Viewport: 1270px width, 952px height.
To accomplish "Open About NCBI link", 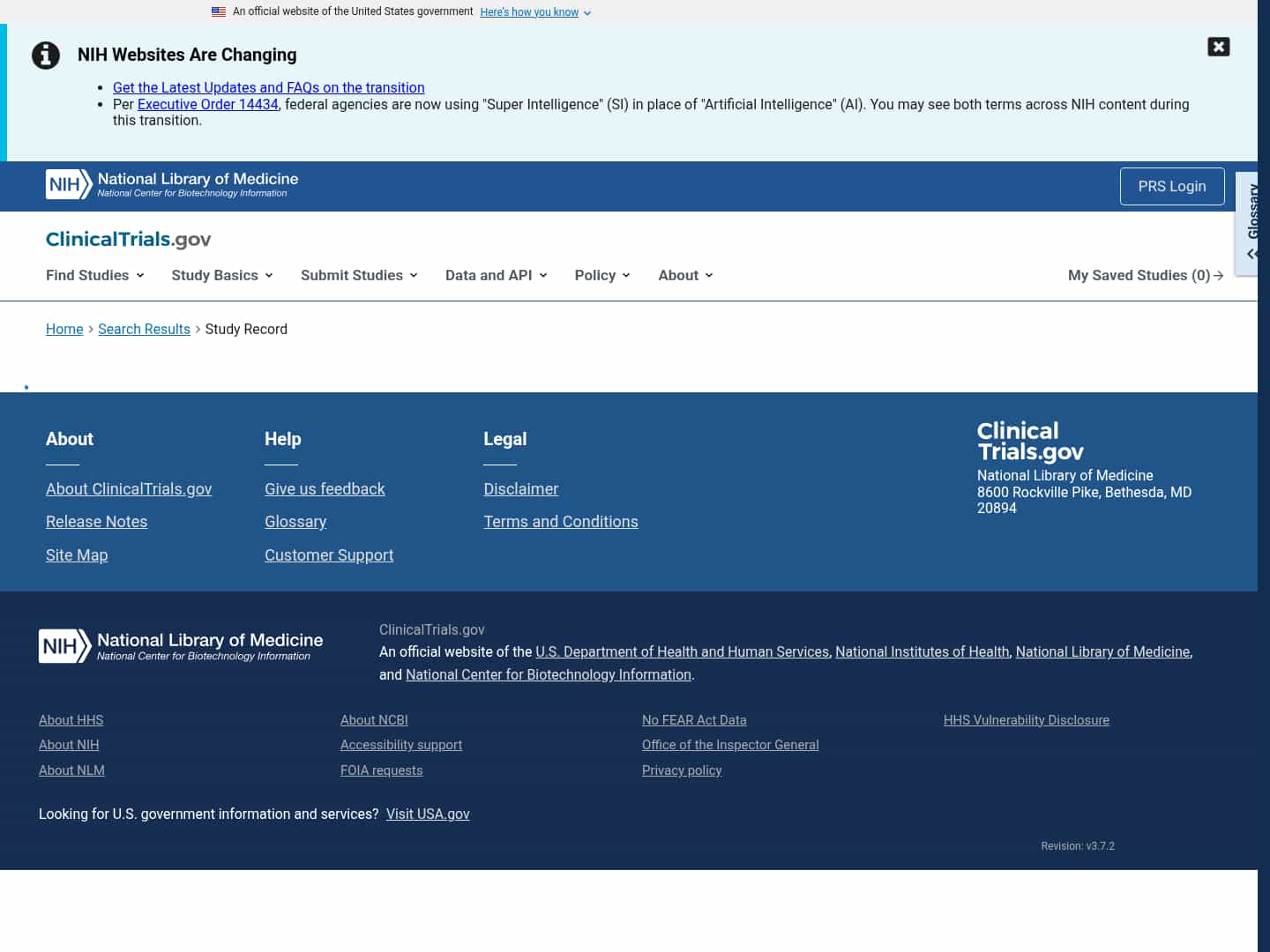I will (x=374, y=720).
